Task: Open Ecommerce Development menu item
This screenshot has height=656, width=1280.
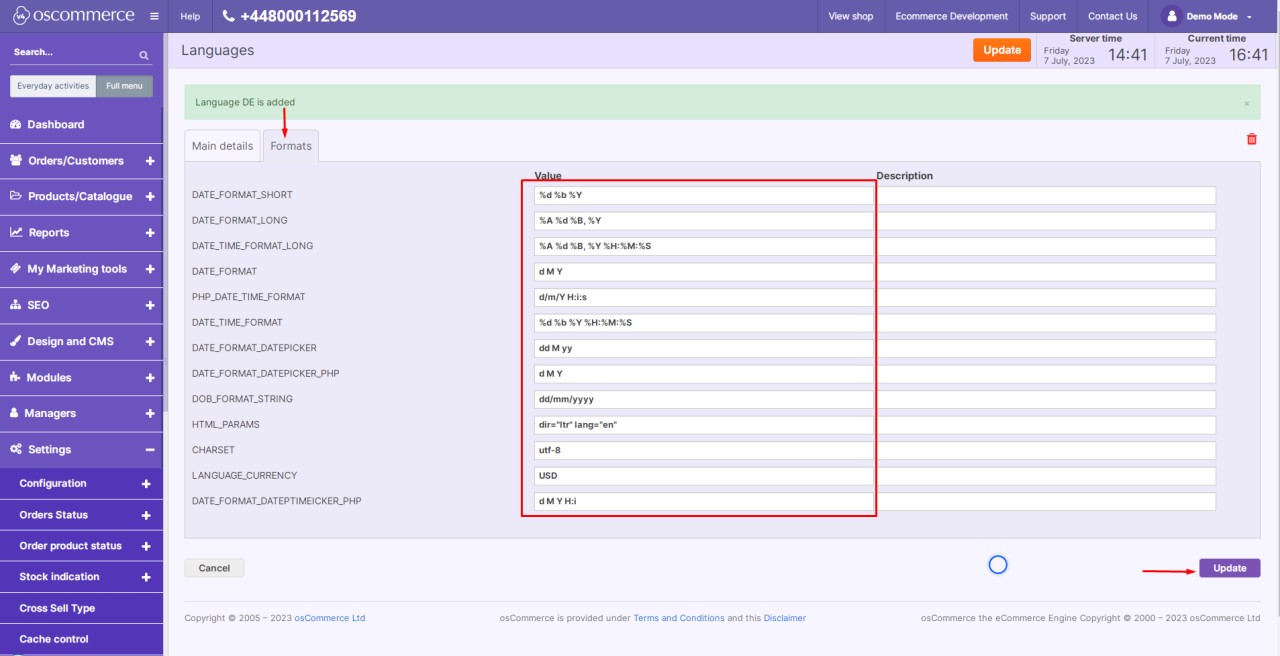Action: point(952,16)
